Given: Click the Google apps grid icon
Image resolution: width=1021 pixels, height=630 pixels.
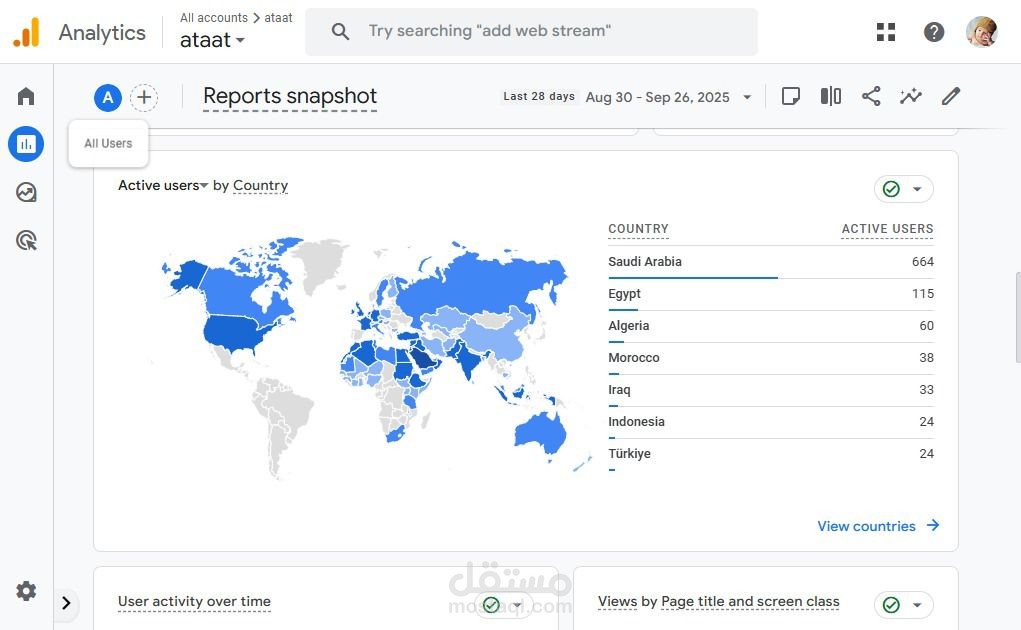Looking at the screenshot, I should point(886,32).
